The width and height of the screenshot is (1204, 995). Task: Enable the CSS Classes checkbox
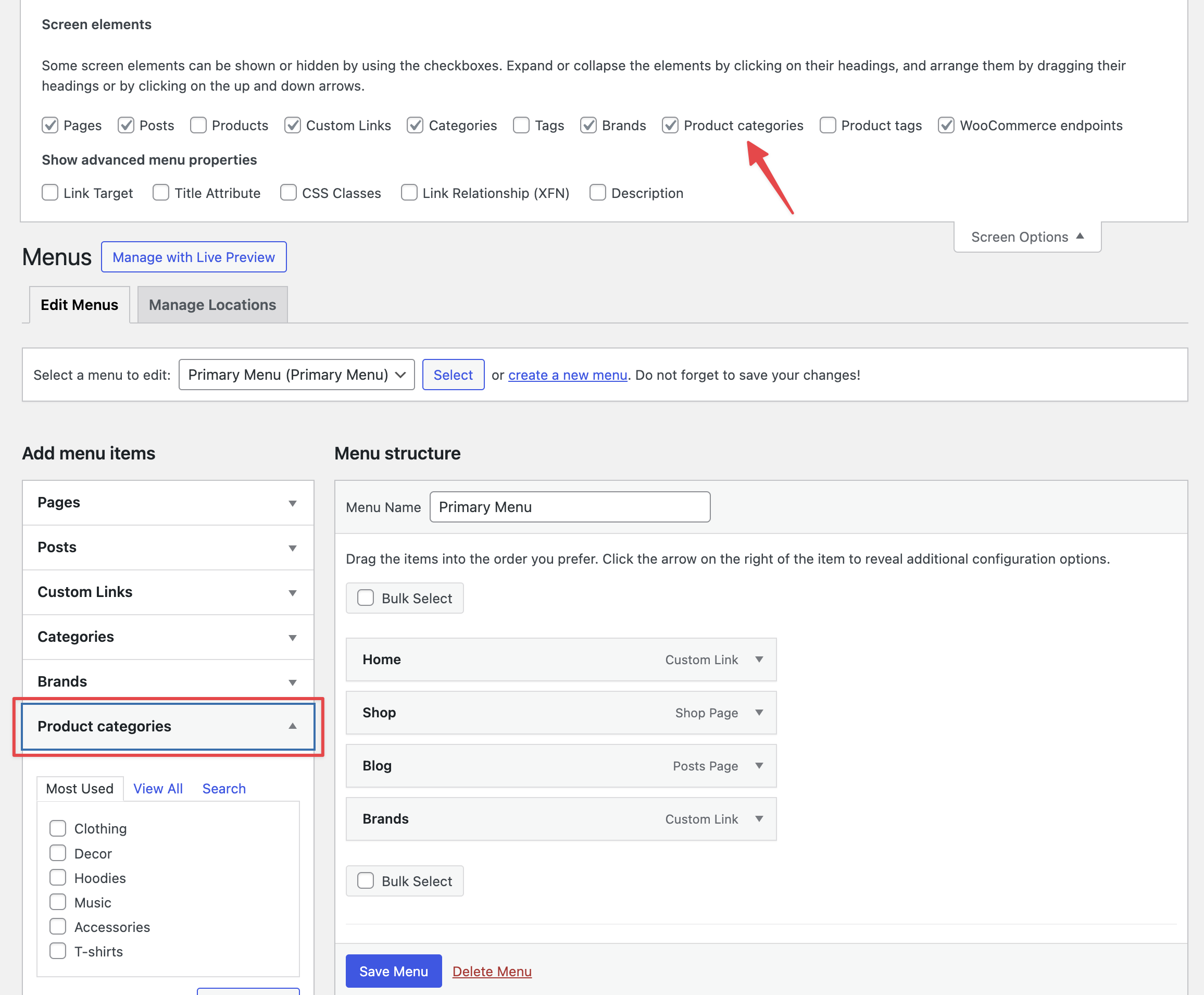click(x=289, y=193)
